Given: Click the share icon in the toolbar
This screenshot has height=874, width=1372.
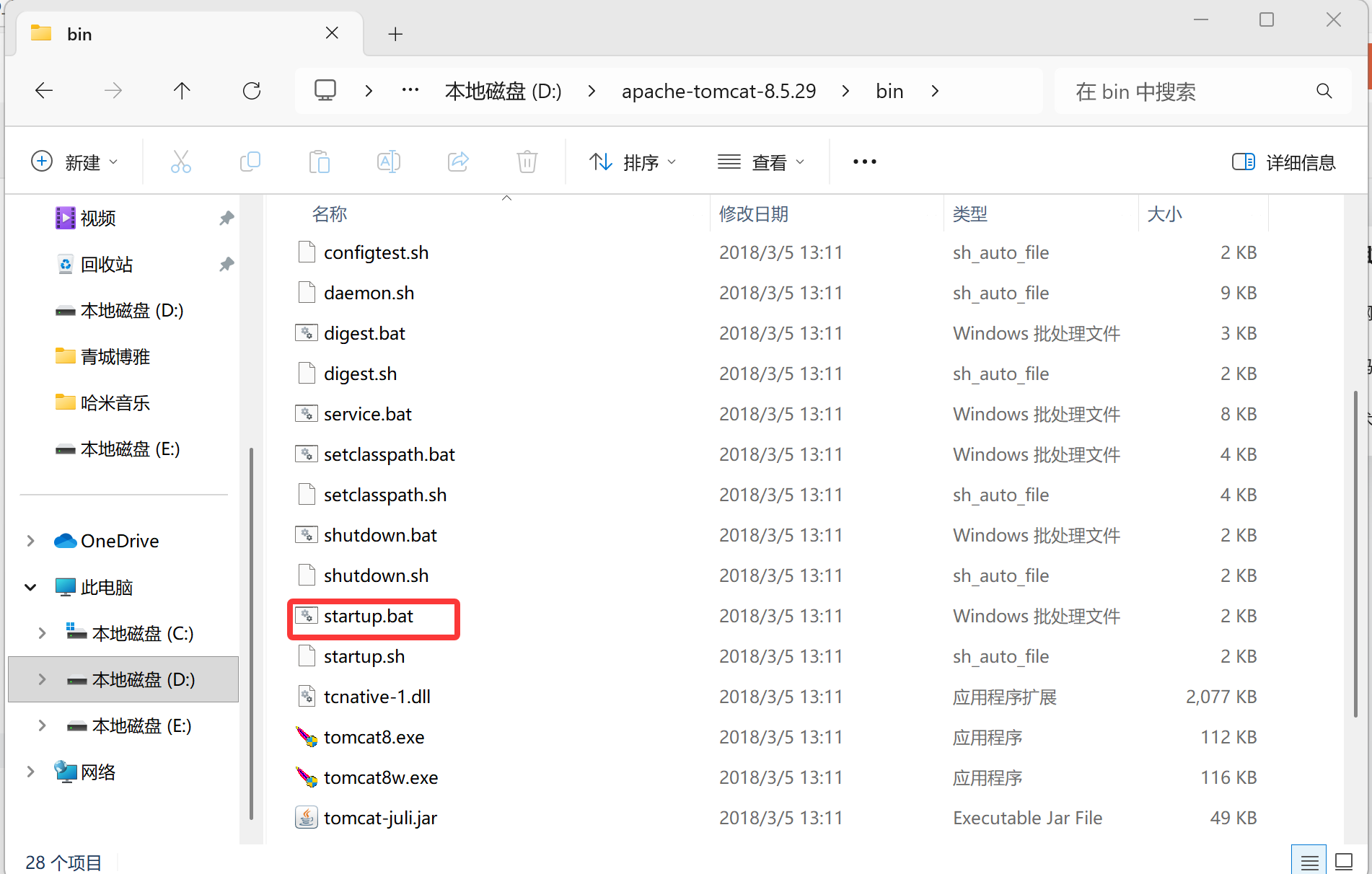Looking at the screenshot, I should (458, 162).
